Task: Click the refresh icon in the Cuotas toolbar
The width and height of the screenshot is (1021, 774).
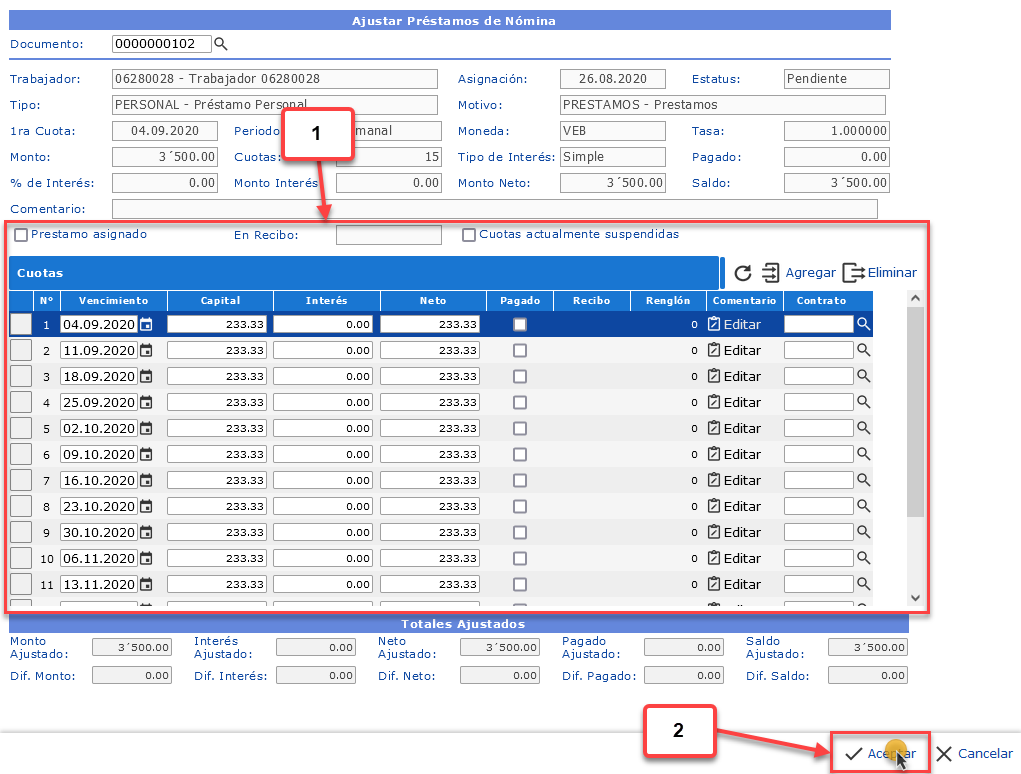Action: (x=742, y=273)
